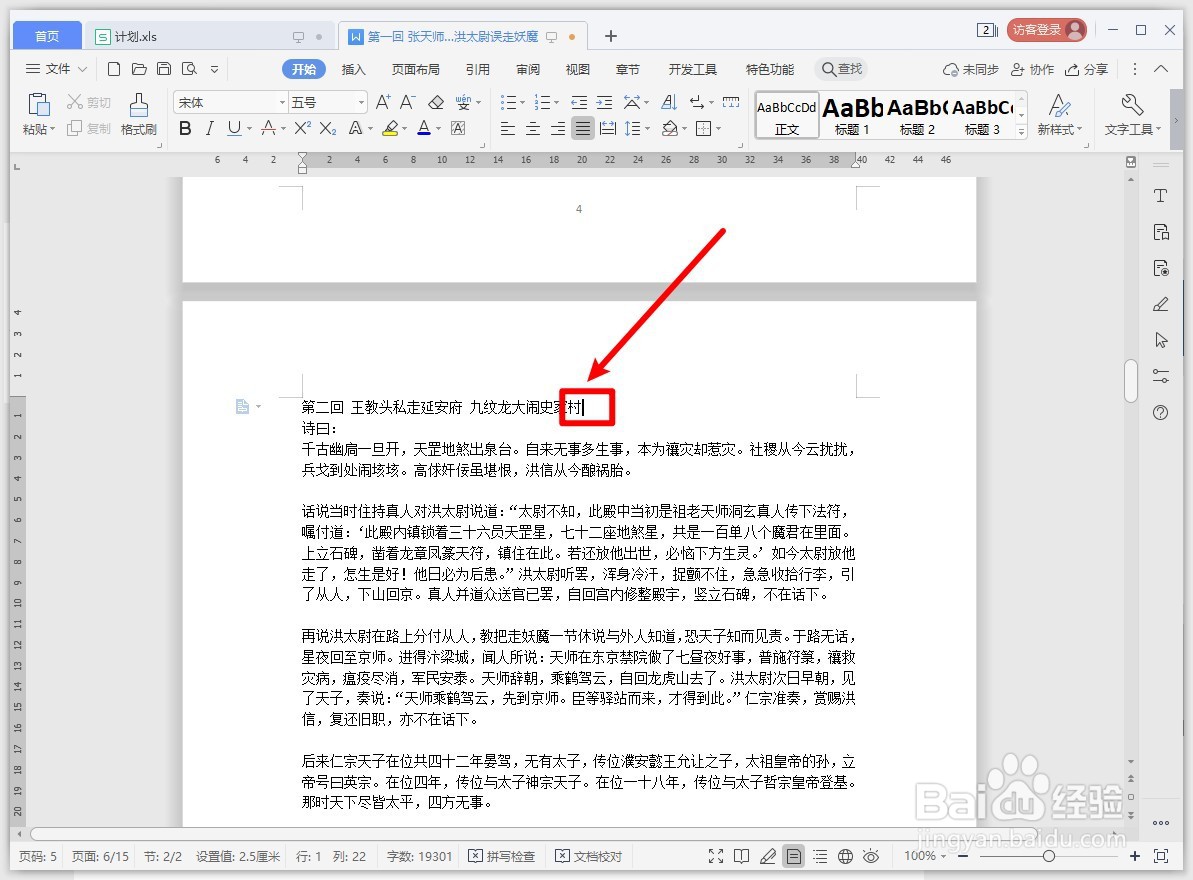Align text left
1193x880 pixels.
click(507, 129)
